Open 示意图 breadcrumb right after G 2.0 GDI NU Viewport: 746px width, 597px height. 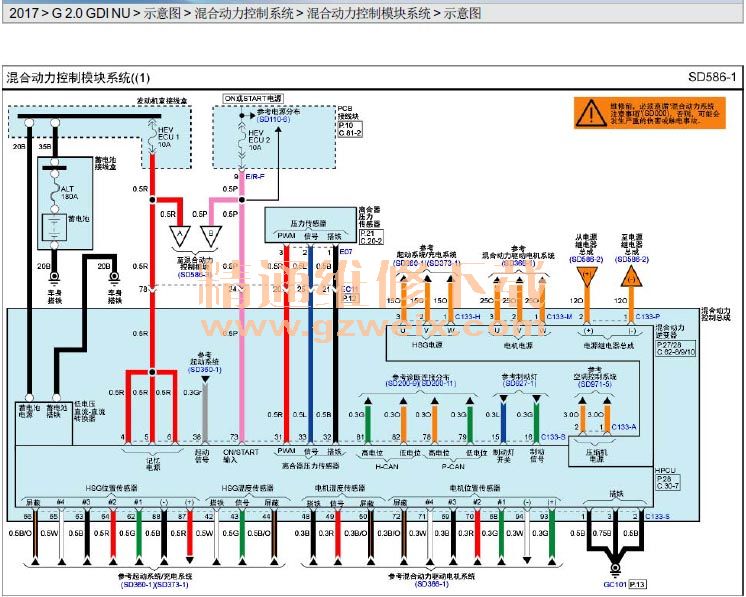coord(162,13)
